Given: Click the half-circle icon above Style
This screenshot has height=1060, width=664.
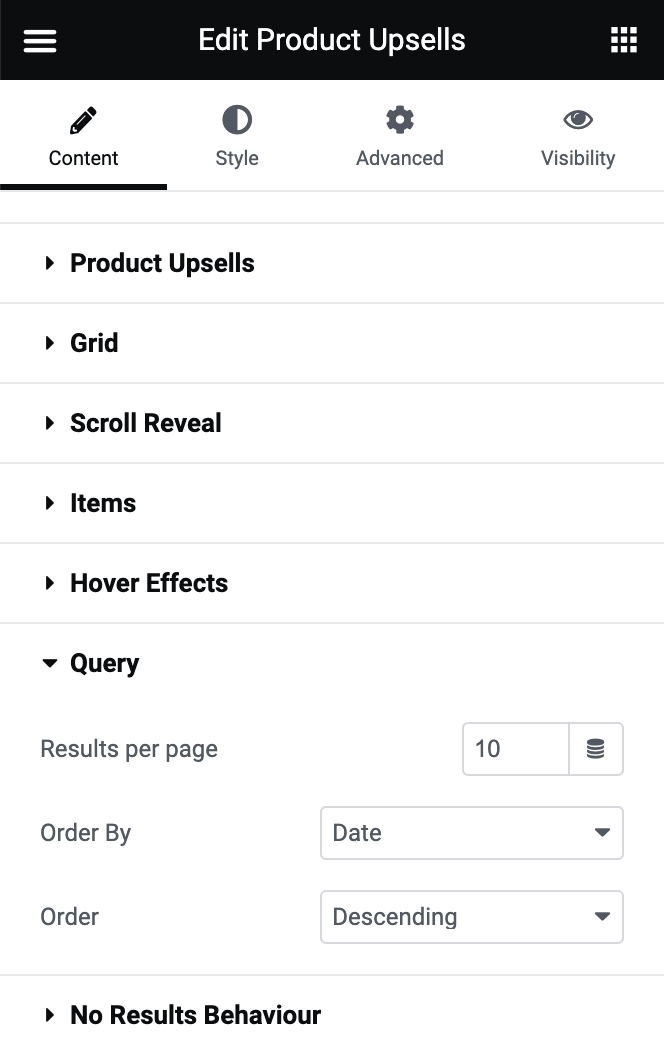Looking at the screenshot, I should (x=237, y=118).
